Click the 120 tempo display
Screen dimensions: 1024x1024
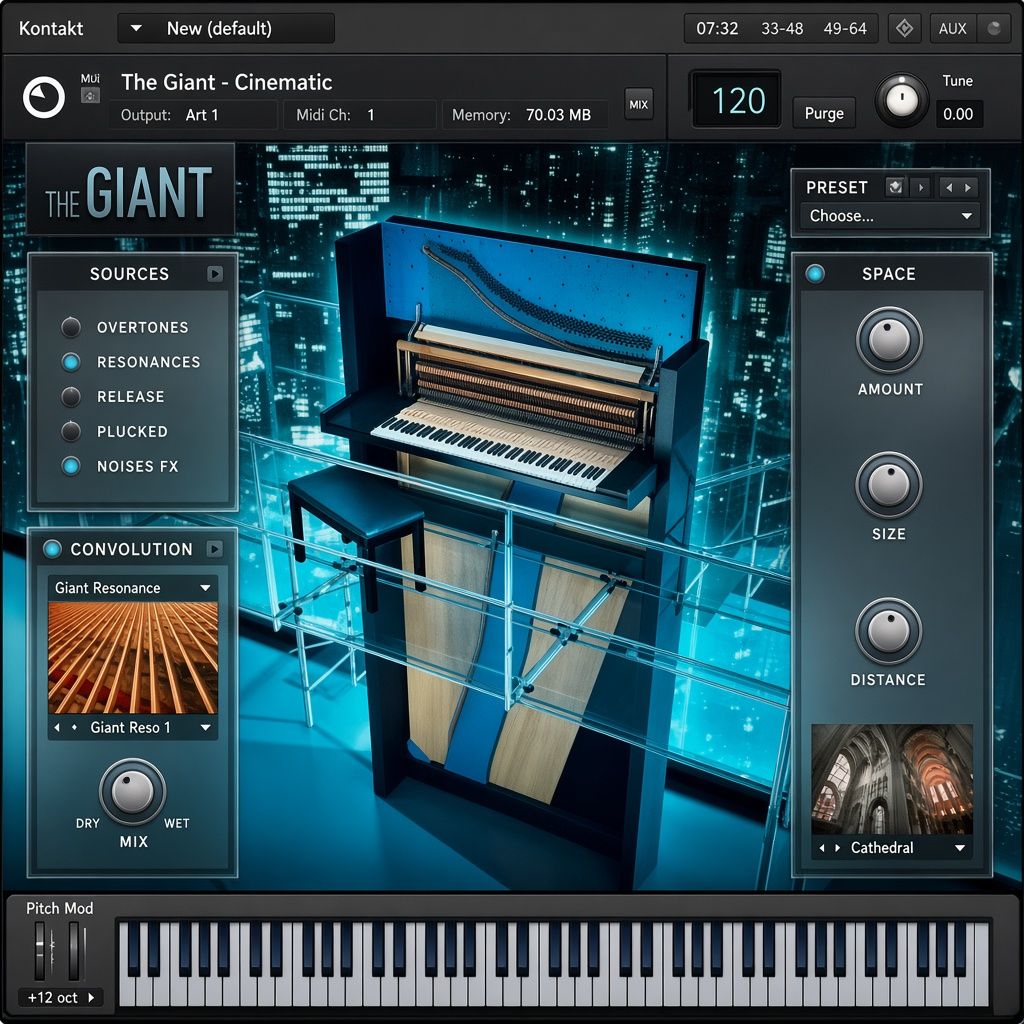point(737,101)
